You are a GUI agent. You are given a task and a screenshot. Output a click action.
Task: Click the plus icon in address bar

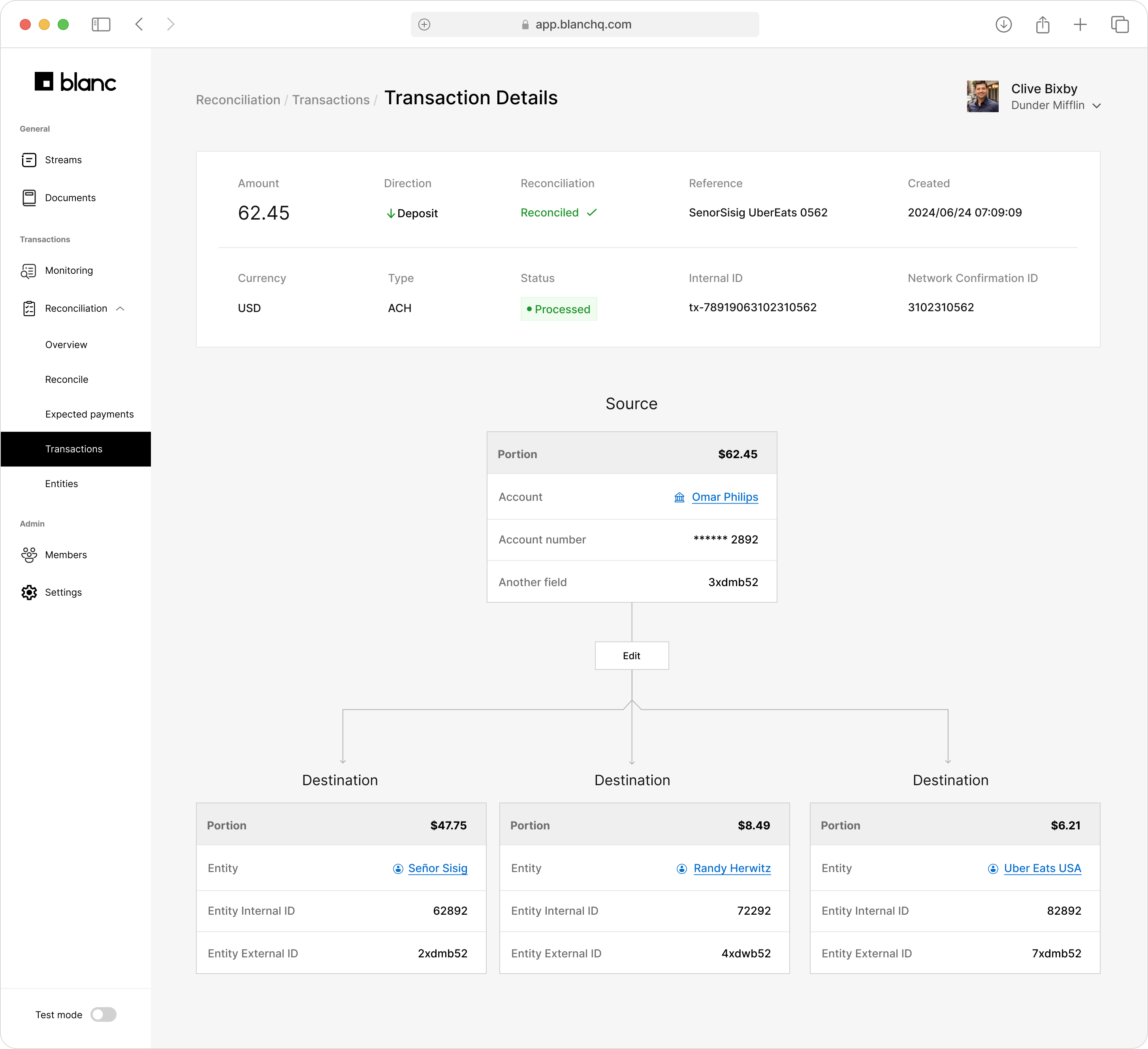pyautogui.click(x=424, y=24)
